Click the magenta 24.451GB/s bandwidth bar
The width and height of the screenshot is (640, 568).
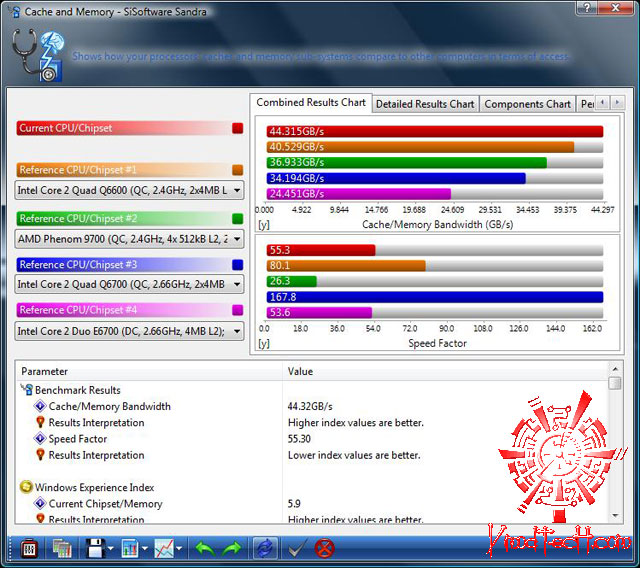click(359, 194)
